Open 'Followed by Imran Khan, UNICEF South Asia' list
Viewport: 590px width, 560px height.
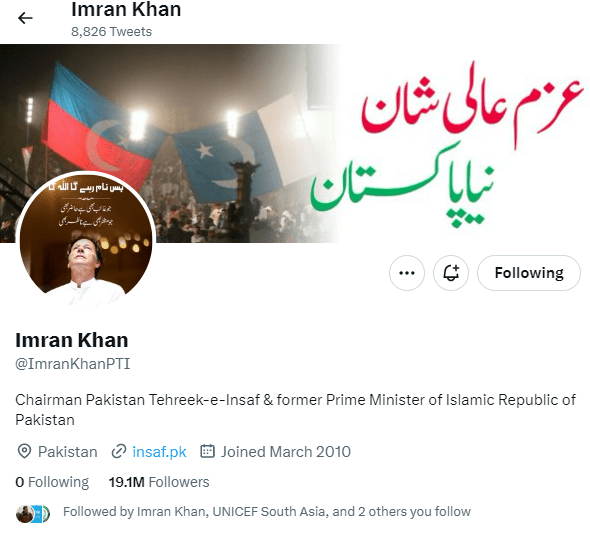point(267,511)
